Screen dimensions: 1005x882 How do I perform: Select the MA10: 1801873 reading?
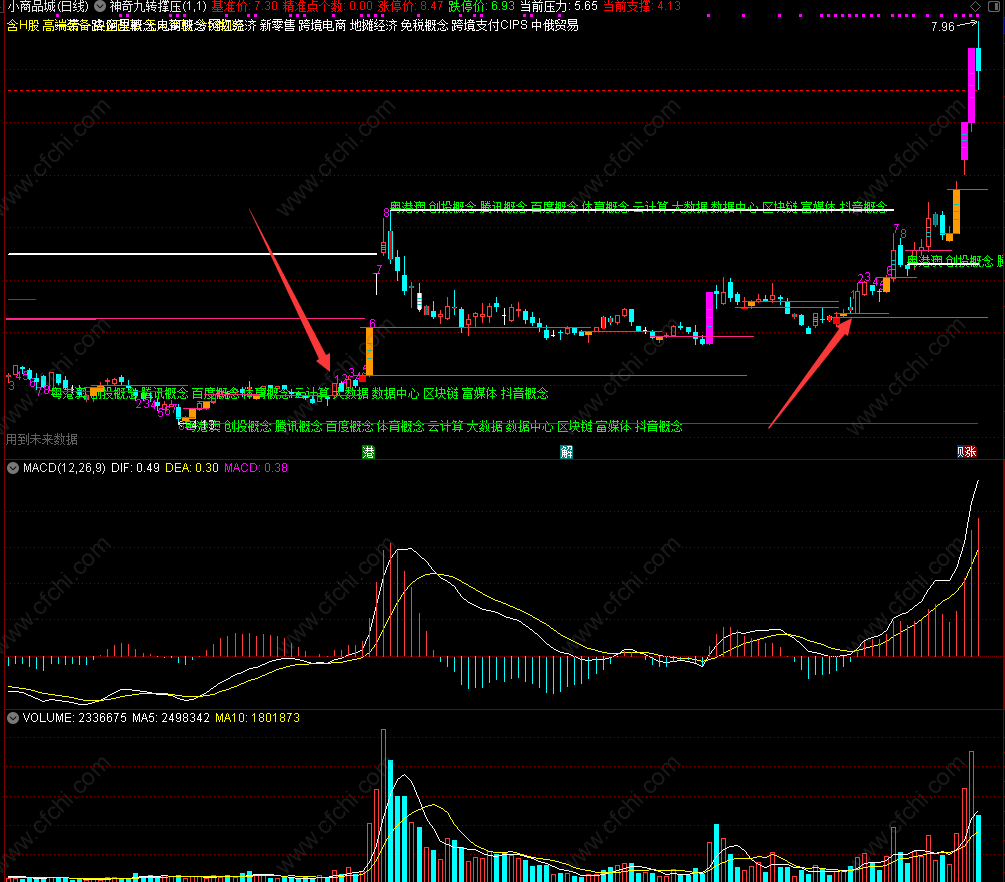(x=258, y=719)
